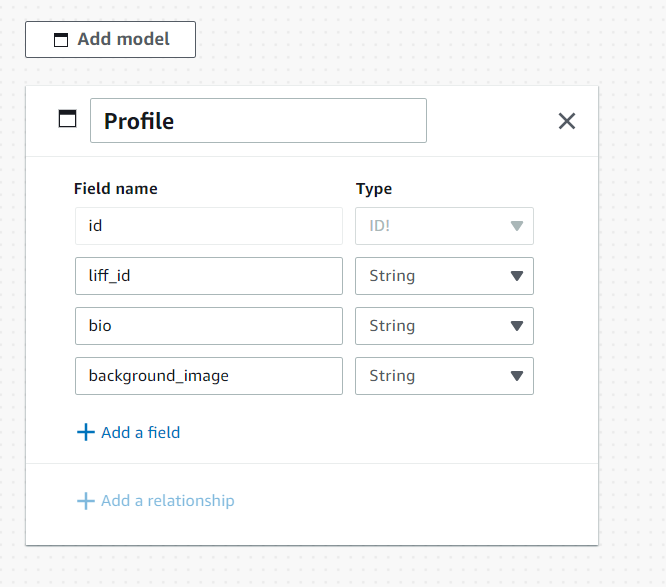The image size is (666, 587).
Task: Click the Add a field link
Action: [140, 433]
